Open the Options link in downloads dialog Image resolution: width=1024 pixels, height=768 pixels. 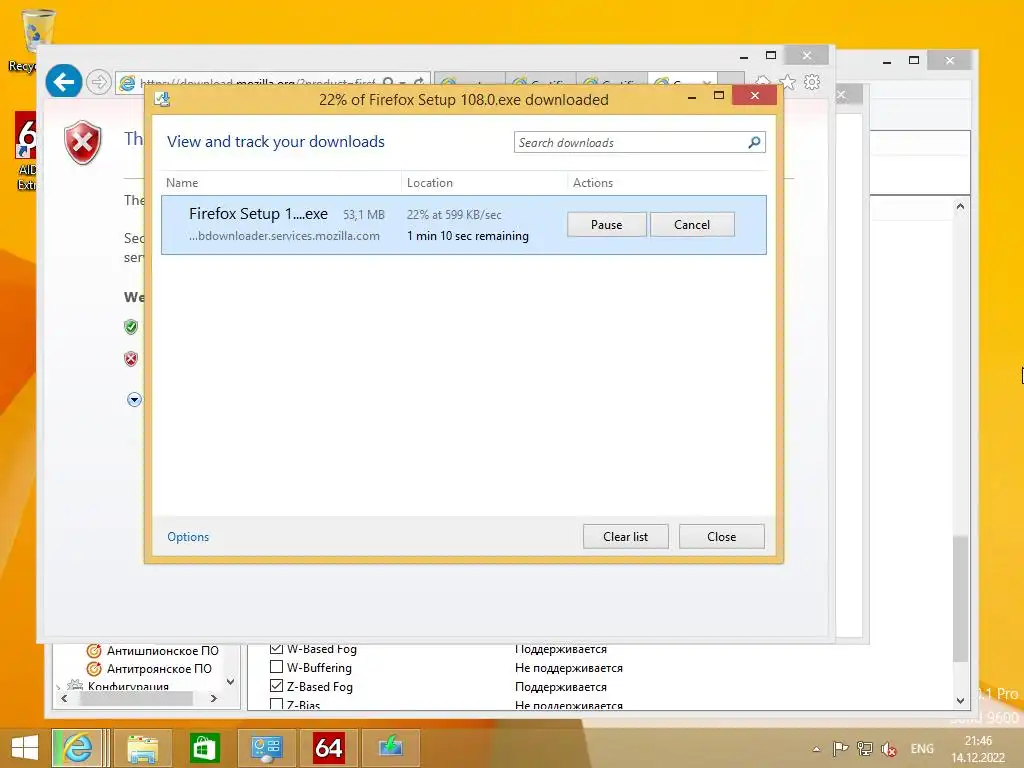tap(188, 537)
